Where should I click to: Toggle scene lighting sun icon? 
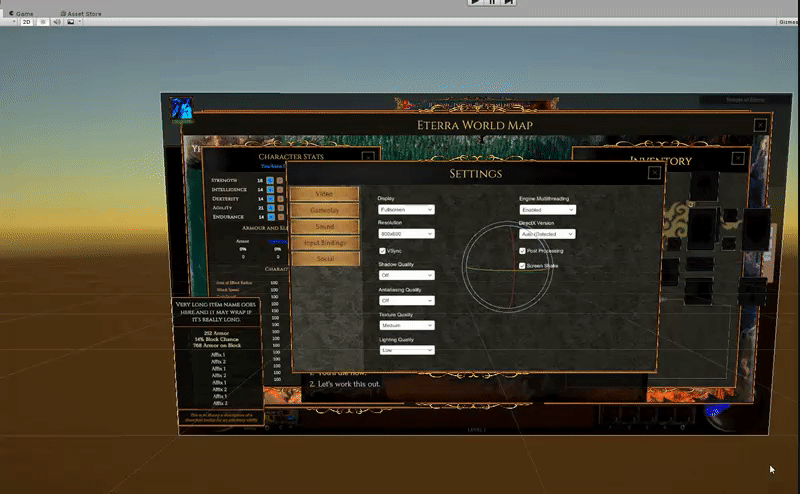pyautogui.click(x=43, y=22)
